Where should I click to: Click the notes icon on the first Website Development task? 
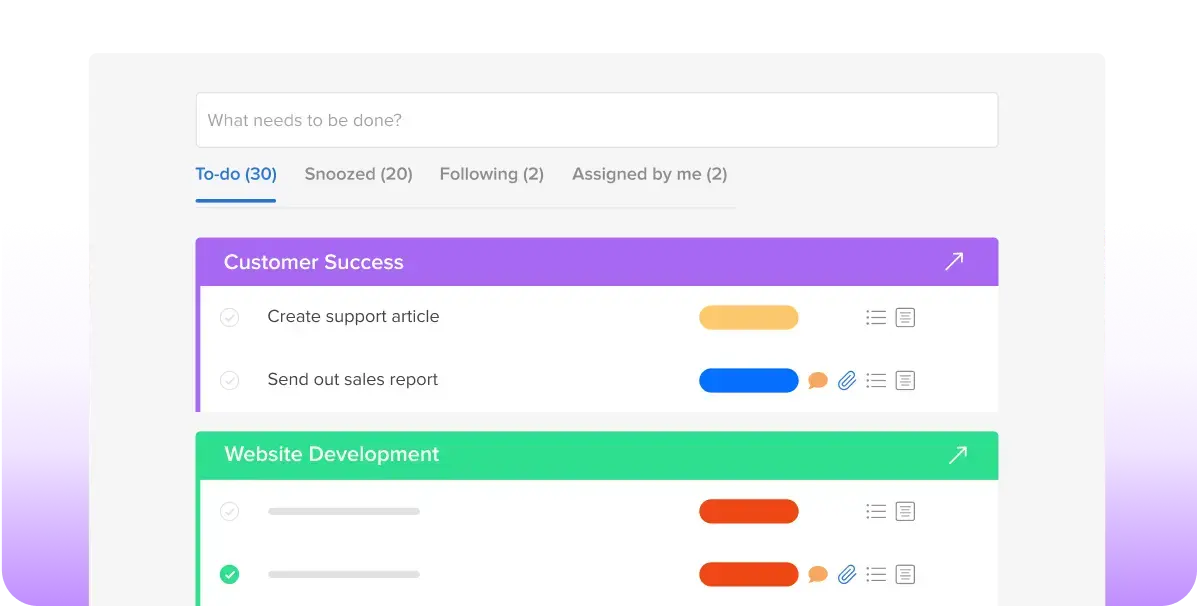(x=904, y=510)
